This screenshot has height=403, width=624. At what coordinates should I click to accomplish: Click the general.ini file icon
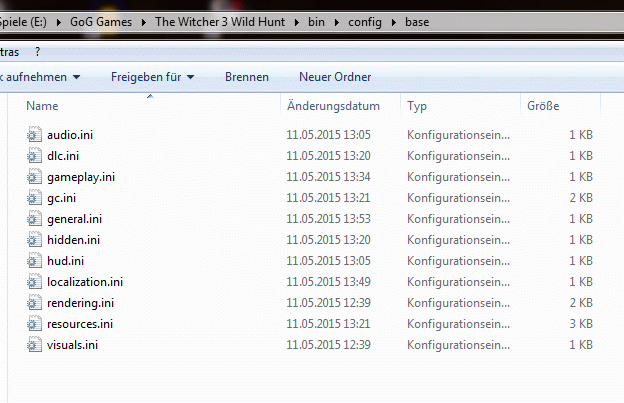coord(34,219)
